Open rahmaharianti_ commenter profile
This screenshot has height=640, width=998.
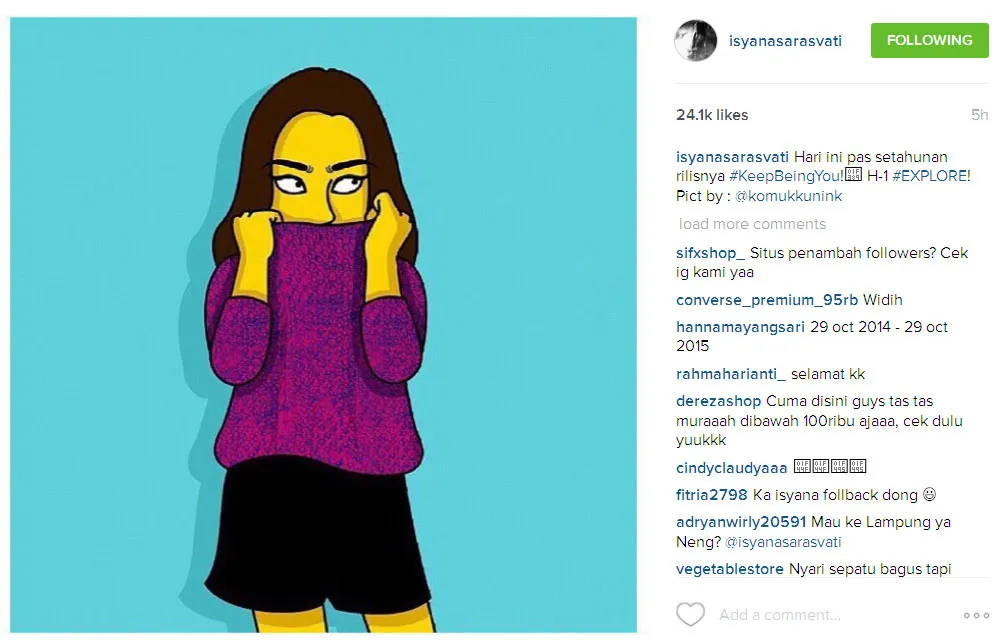(731, 374)
